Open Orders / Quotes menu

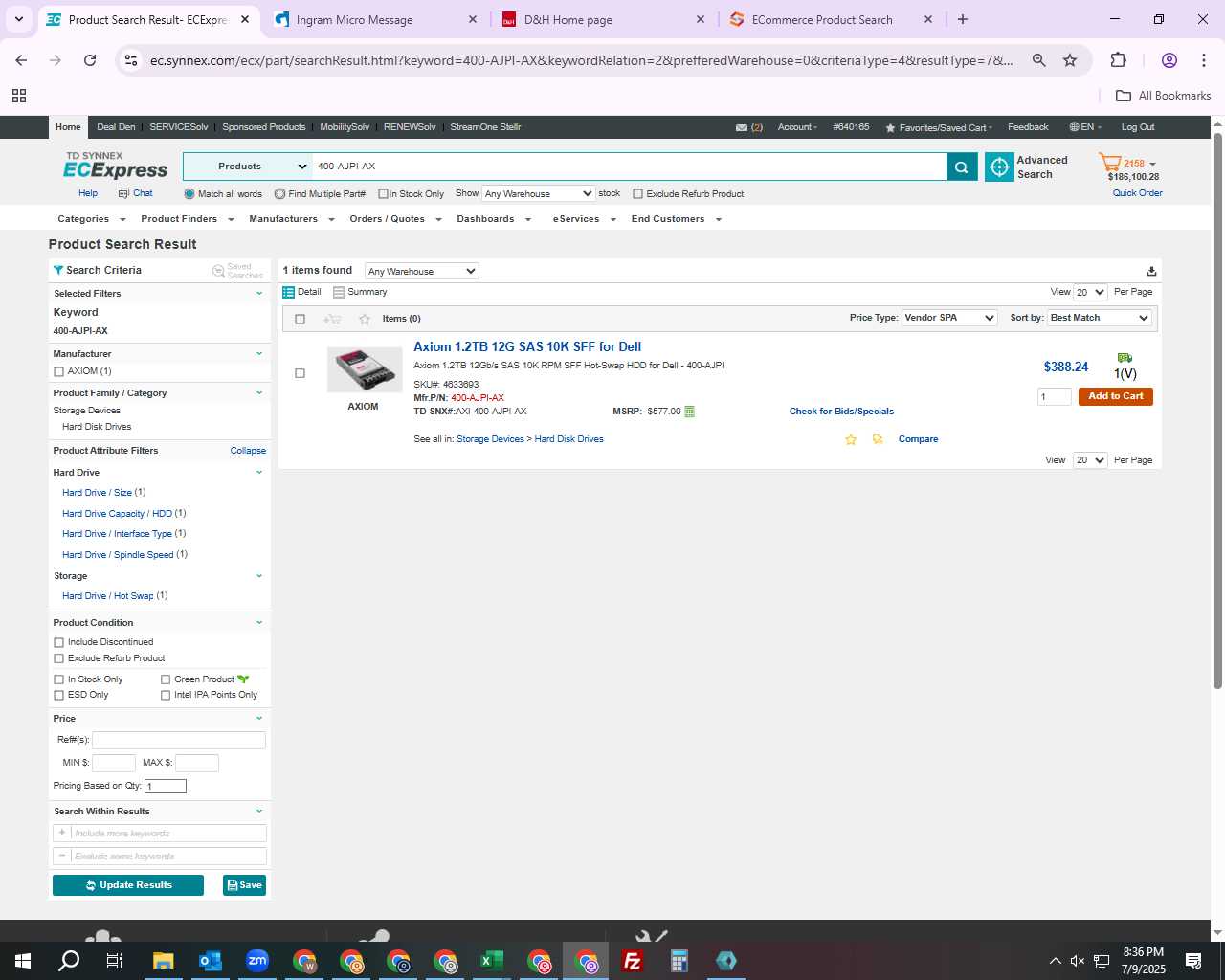394,219
